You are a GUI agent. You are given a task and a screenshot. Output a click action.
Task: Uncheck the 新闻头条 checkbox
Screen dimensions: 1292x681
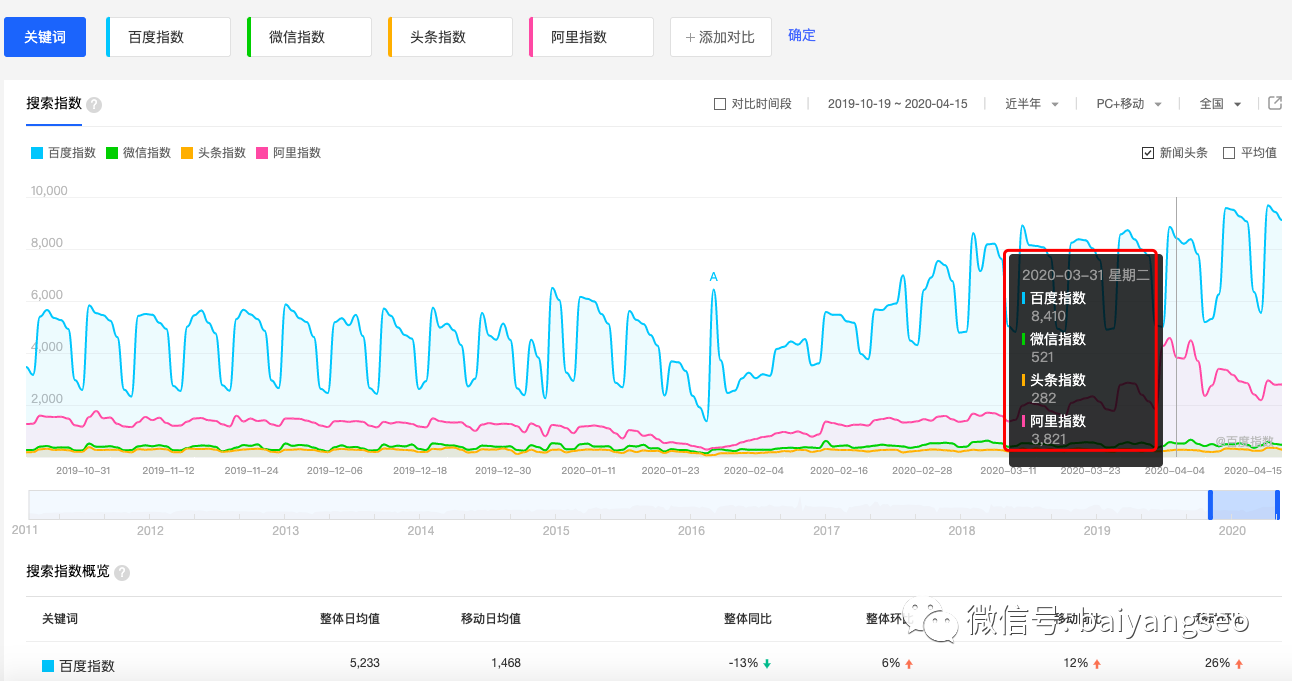click(x=1148, y=153)
